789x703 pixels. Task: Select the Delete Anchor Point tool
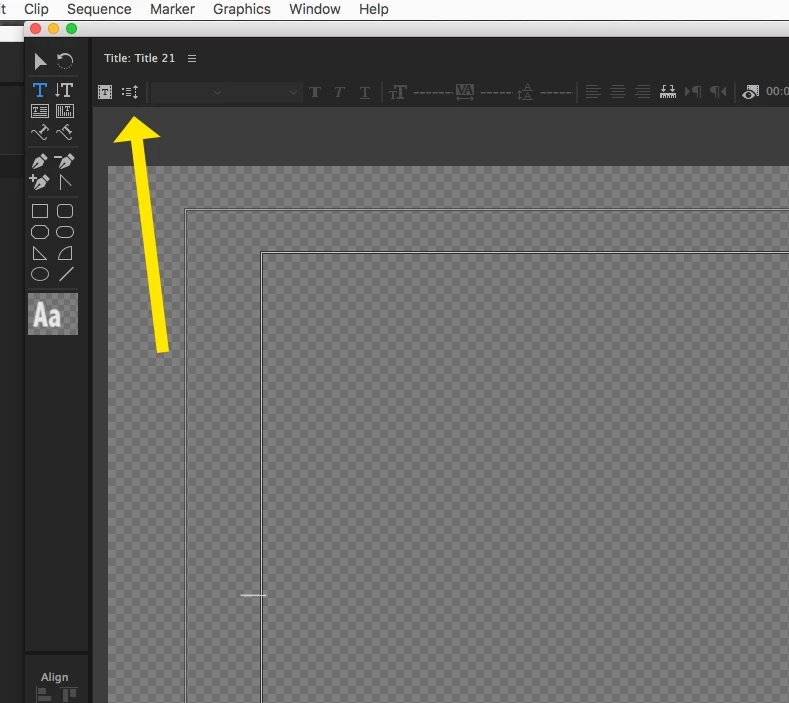click(x=65, y=161)
